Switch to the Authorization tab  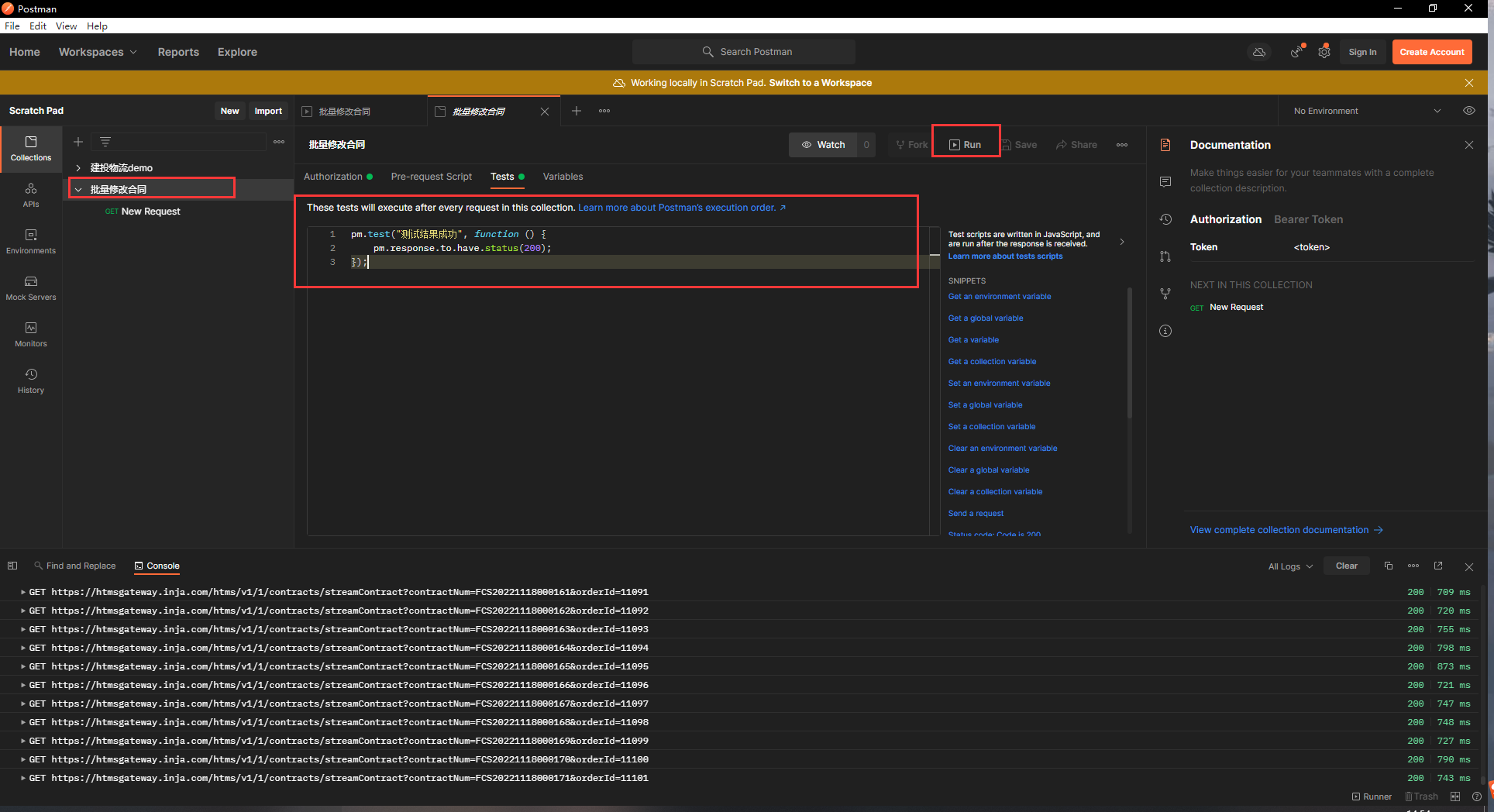tap(338, 177)
